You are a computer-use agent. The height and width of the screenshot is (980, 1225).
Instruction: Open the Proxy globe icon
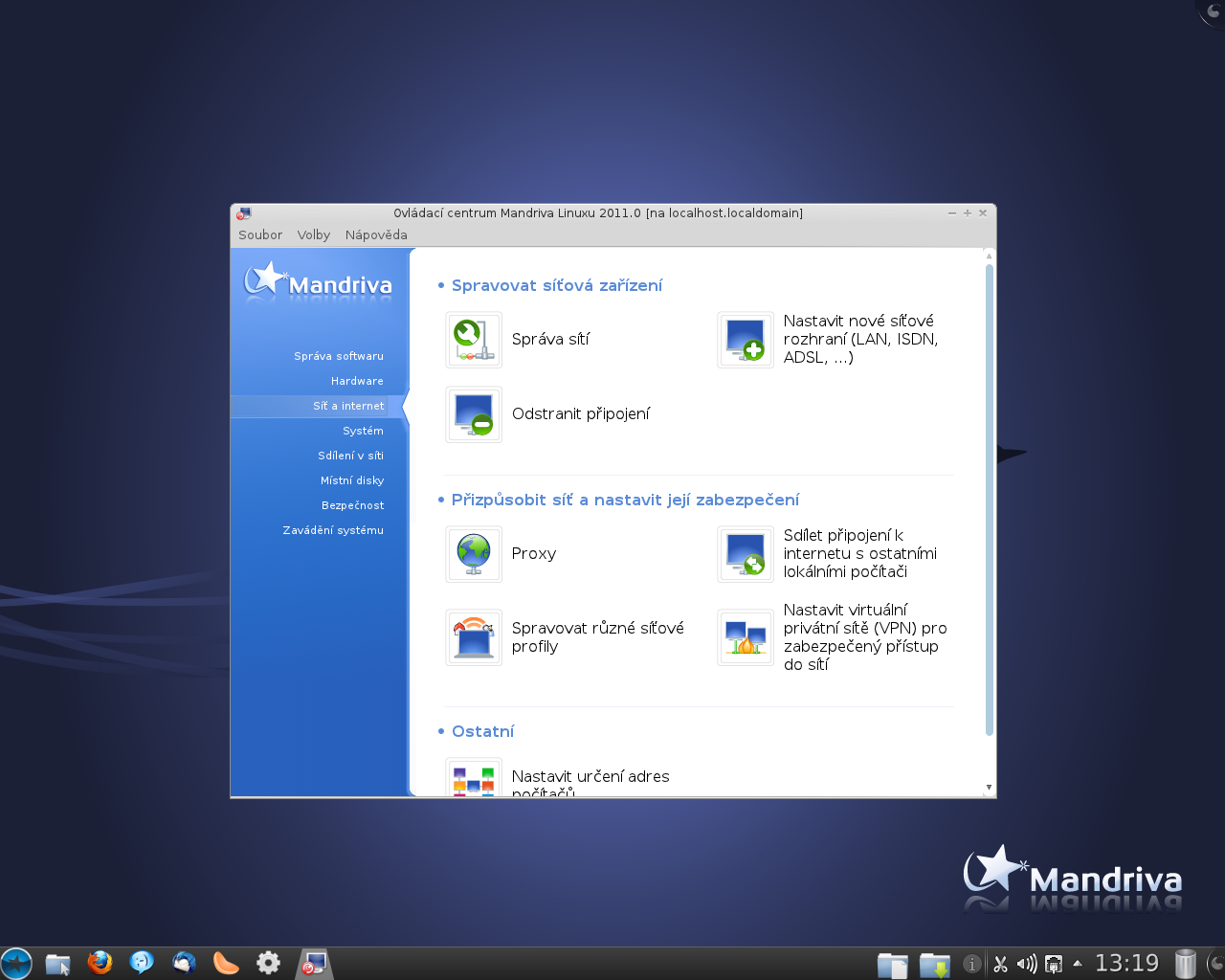474,554
